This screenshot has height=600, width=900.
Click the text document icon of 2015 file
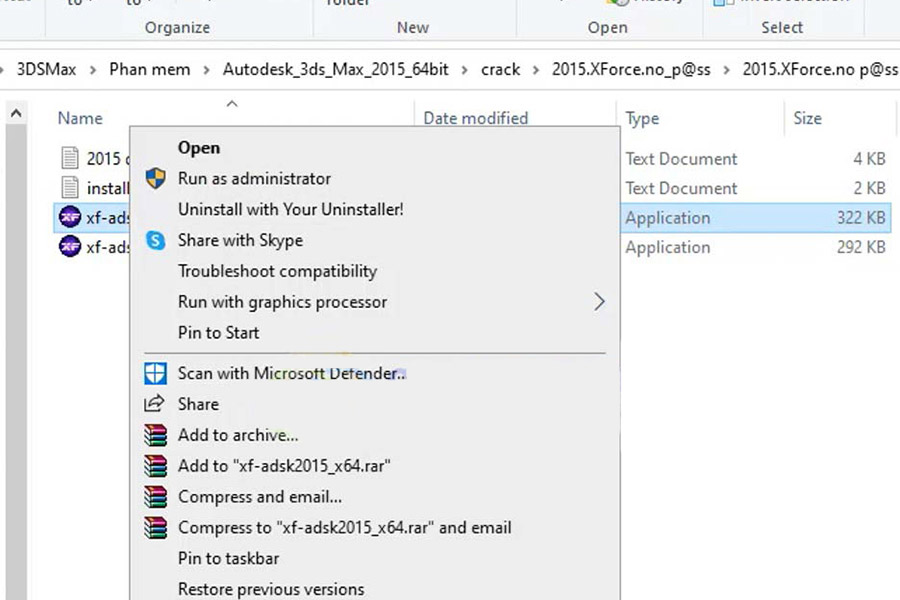[70, 158]
